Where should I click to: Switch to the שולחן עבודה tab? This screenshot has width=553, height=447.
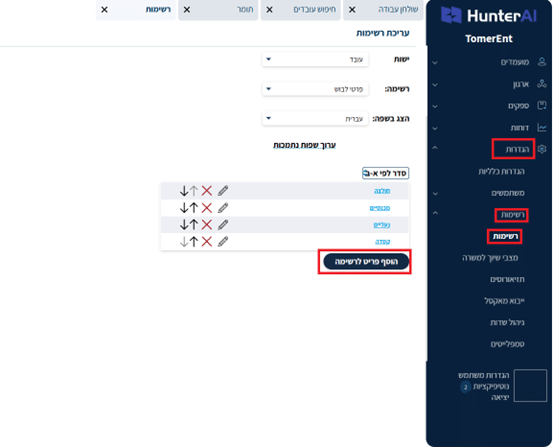coord(383,10)
